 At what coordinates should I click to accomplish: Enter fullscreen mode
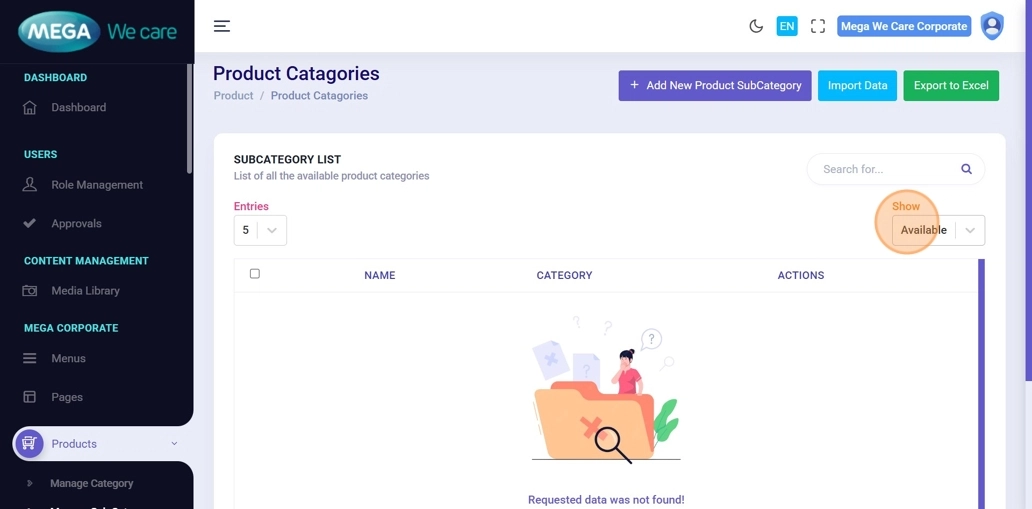[x=818, y=26]
